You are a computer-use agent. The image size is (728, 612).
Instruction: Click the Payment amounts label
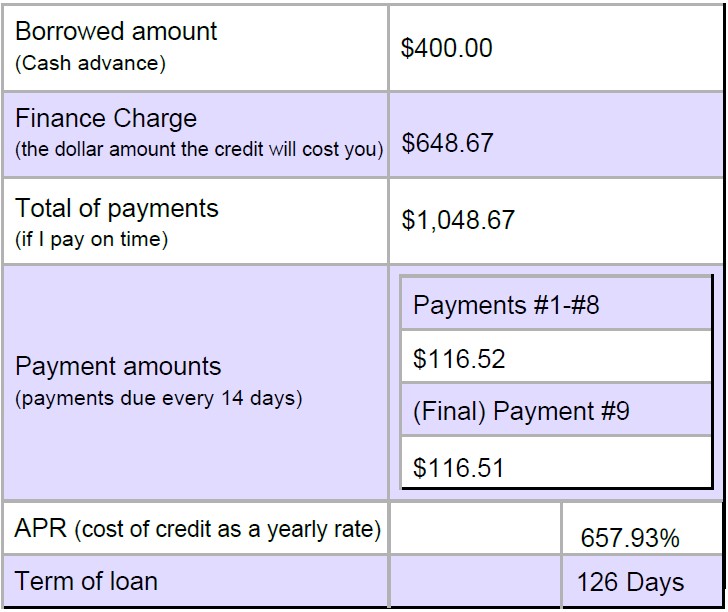point(118,366)
